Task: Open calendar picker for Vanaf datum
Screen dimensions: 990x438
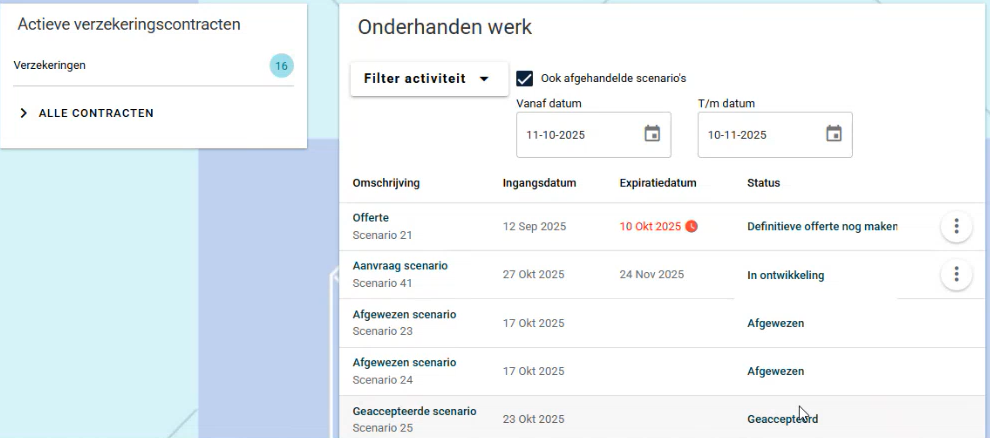Action: [x=652, y=134]
